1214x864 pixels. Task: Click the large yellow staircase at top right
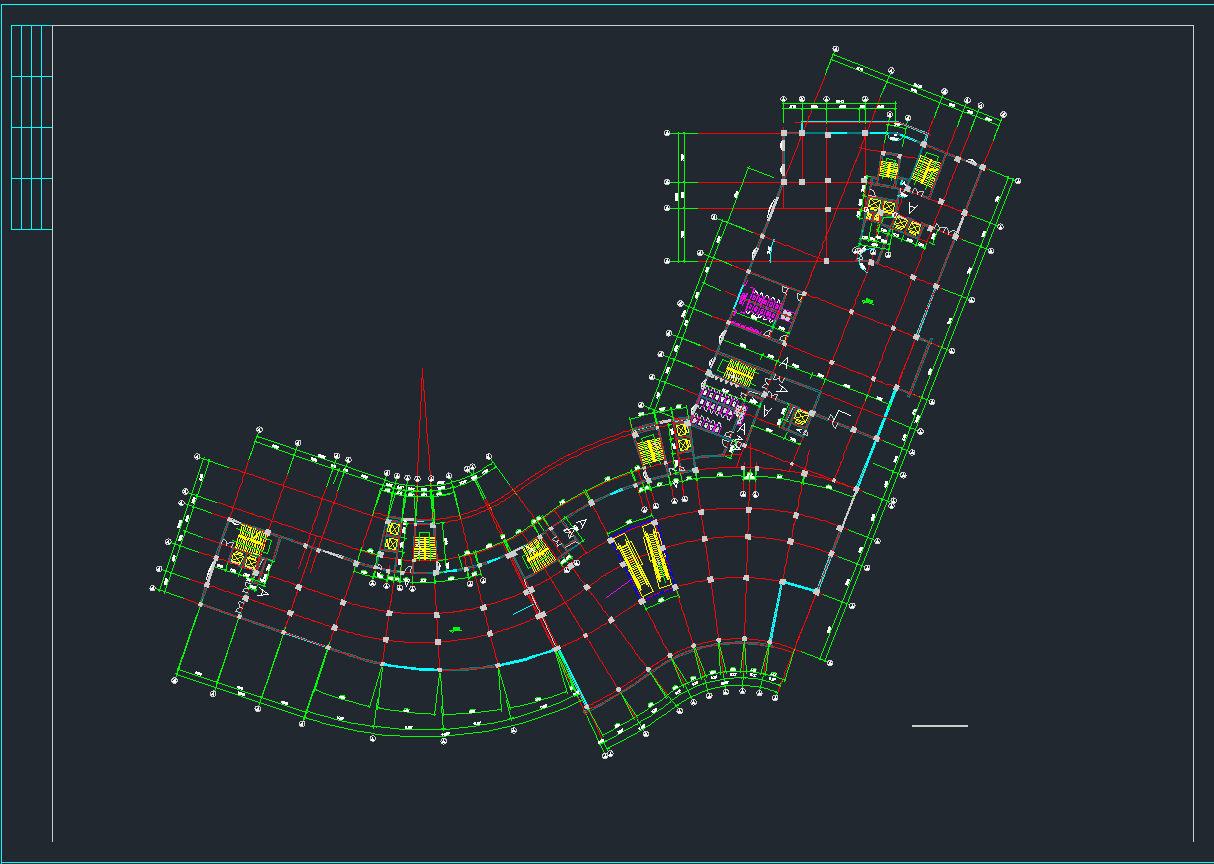click(925, 169)
